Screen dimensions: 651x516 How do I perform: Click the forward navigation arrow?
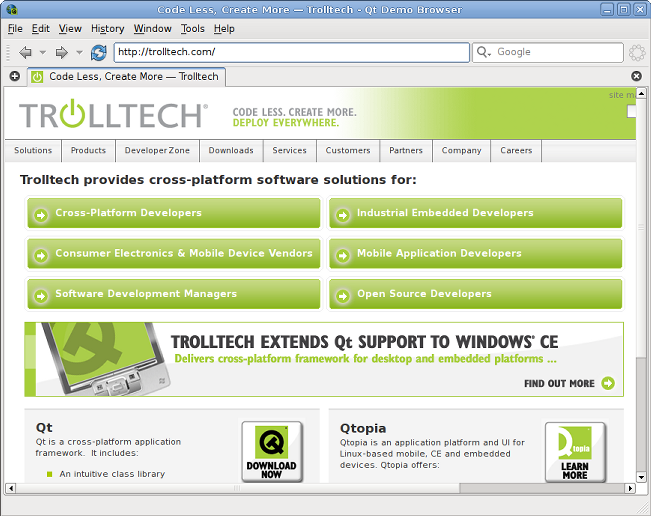[x=61, y=53]
